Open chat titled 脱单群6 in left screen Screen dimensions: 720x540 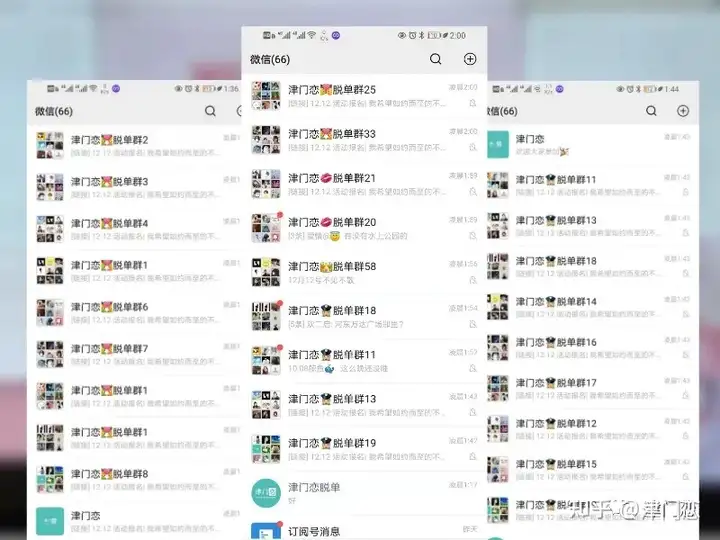[x=110, y=307]
